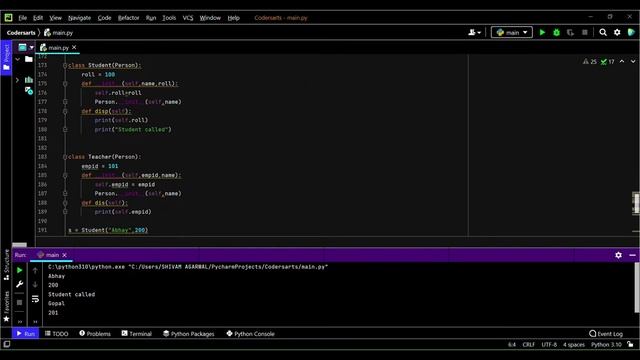640x360 pixels.
Task: Collapse the project root folder chevron
Action: click(17, 60)
